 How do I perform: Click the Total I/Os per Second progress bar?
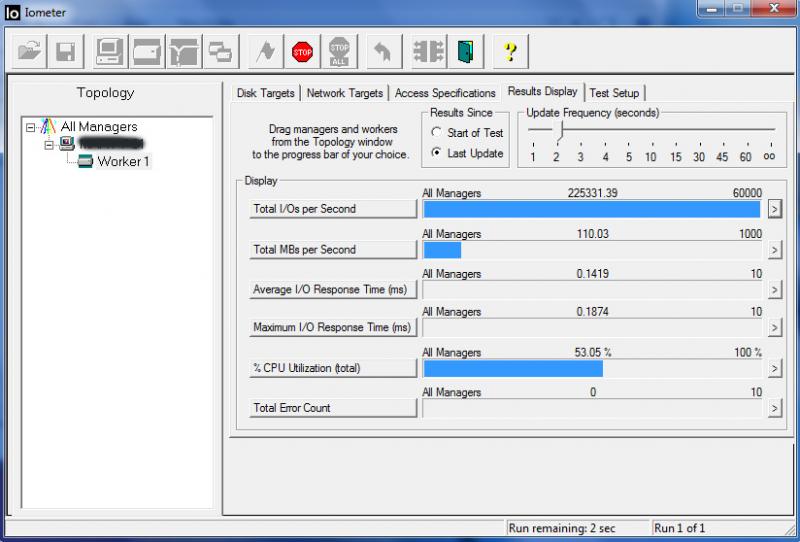click(x=592, y=209)
